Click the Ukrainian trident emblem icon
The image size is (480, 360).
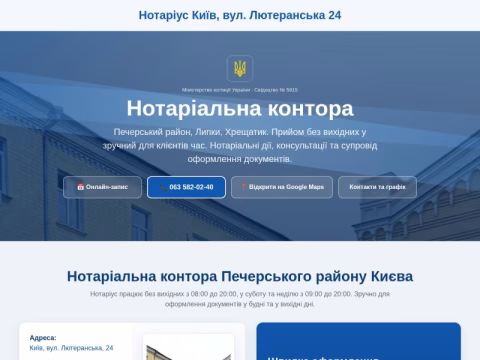coord(240,68)
